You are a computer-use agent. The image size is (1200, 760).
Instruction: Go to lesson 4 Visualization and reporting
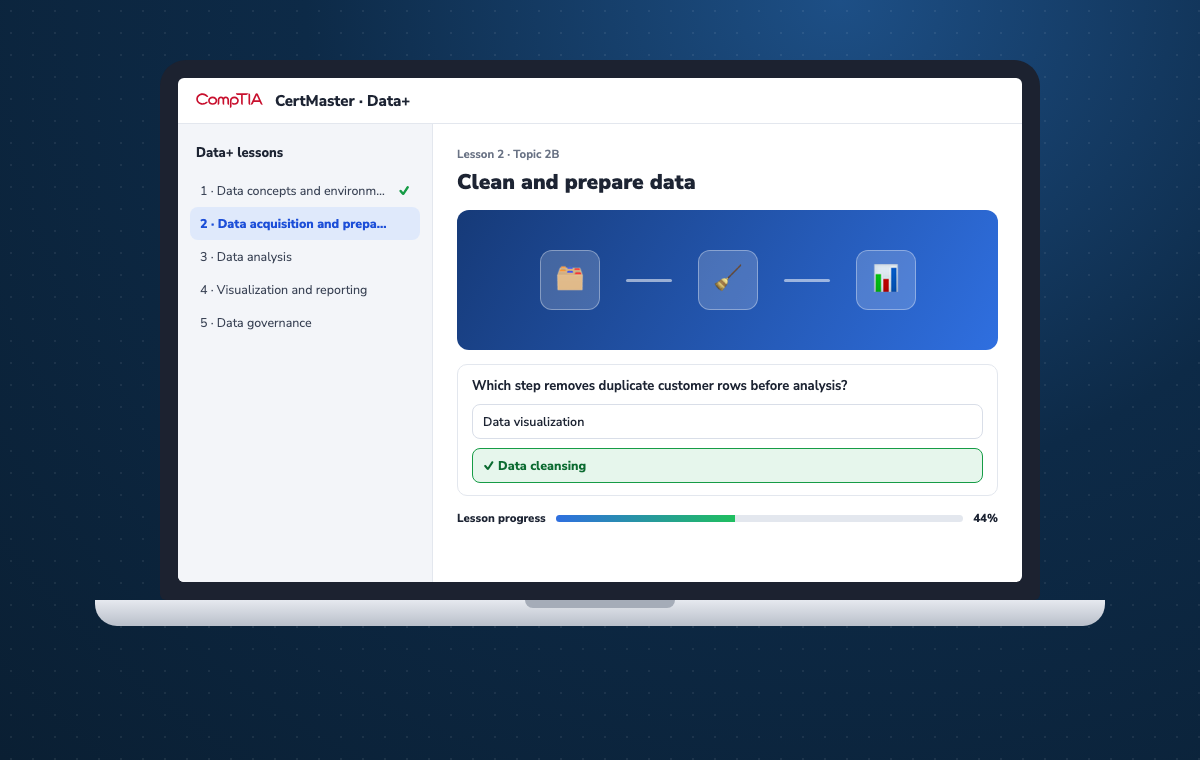pos(305,290)
